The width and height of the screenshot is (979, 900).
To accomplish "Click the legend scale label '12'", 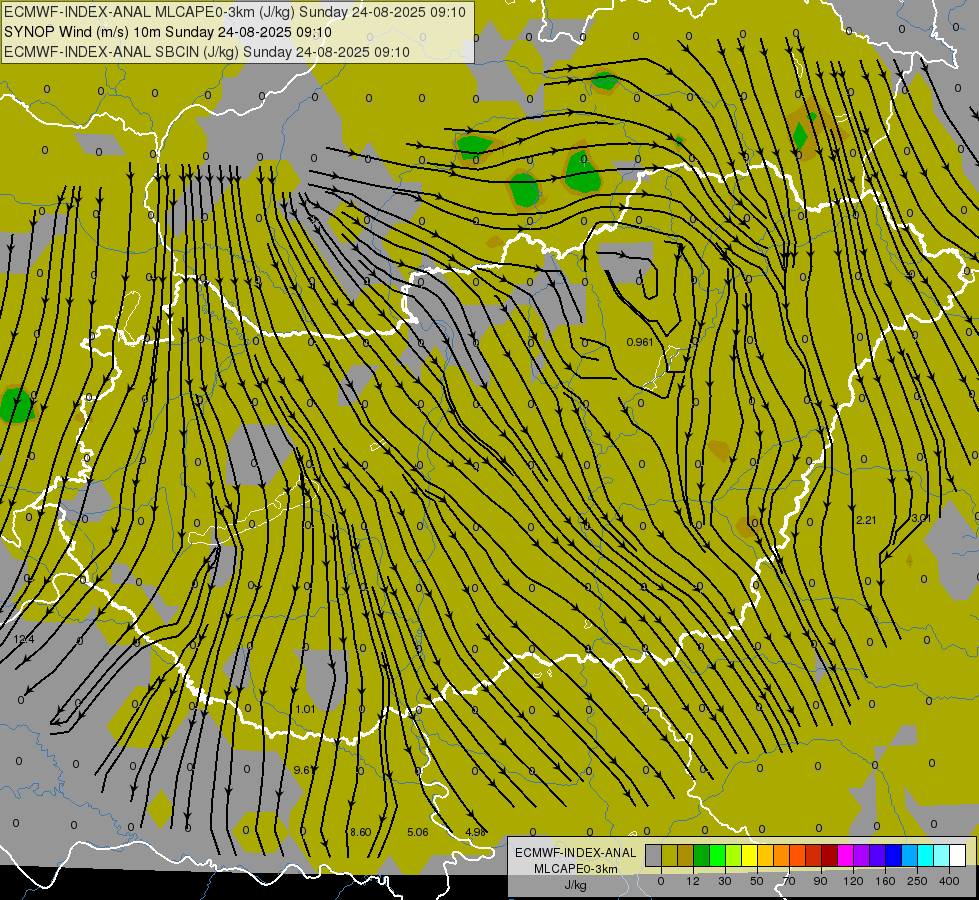I will point(693,881).
